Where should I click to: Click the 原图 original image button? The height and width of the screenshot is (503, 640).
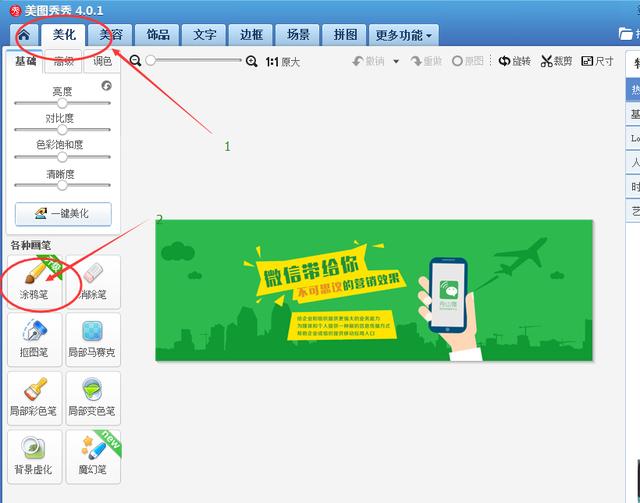click(468, 61)
